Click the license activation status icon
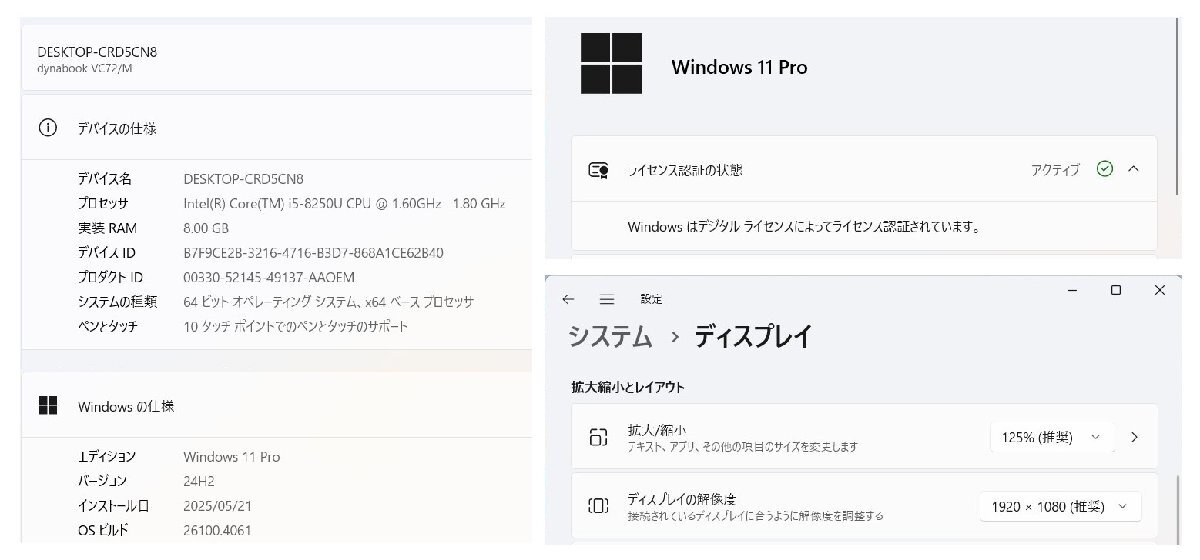Image resolution: width=1200 pixels, height=560 pixels. point(598,170)
